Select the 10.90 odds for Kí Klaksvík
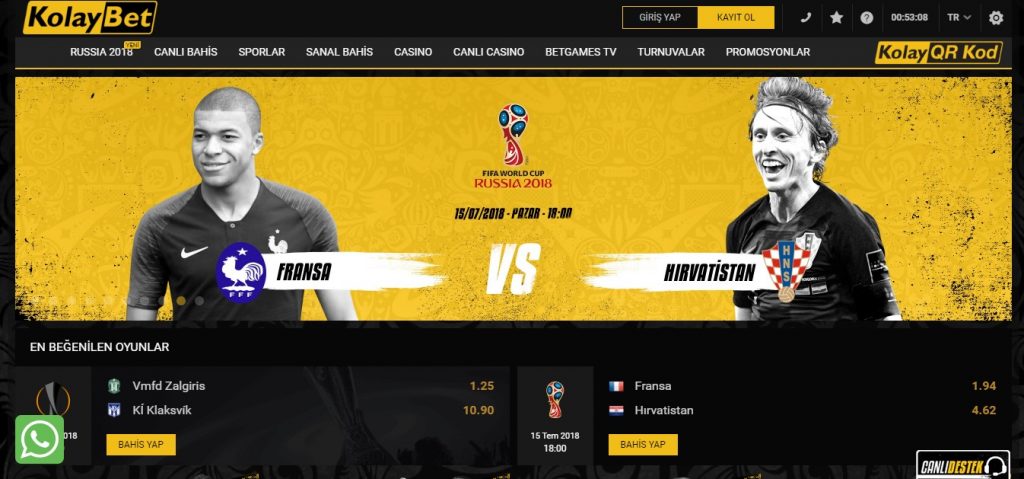The width and height of the screenshot is (1024, 479). (x=478, y=411)
